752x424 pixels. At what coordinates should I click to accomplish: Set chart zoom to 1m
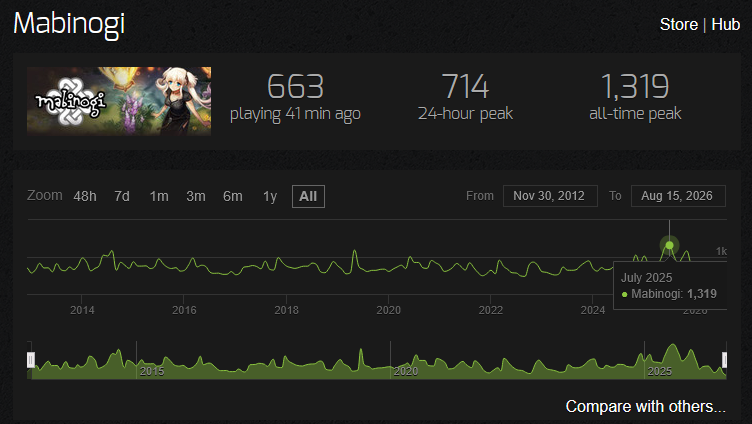(x=159, y=196)
